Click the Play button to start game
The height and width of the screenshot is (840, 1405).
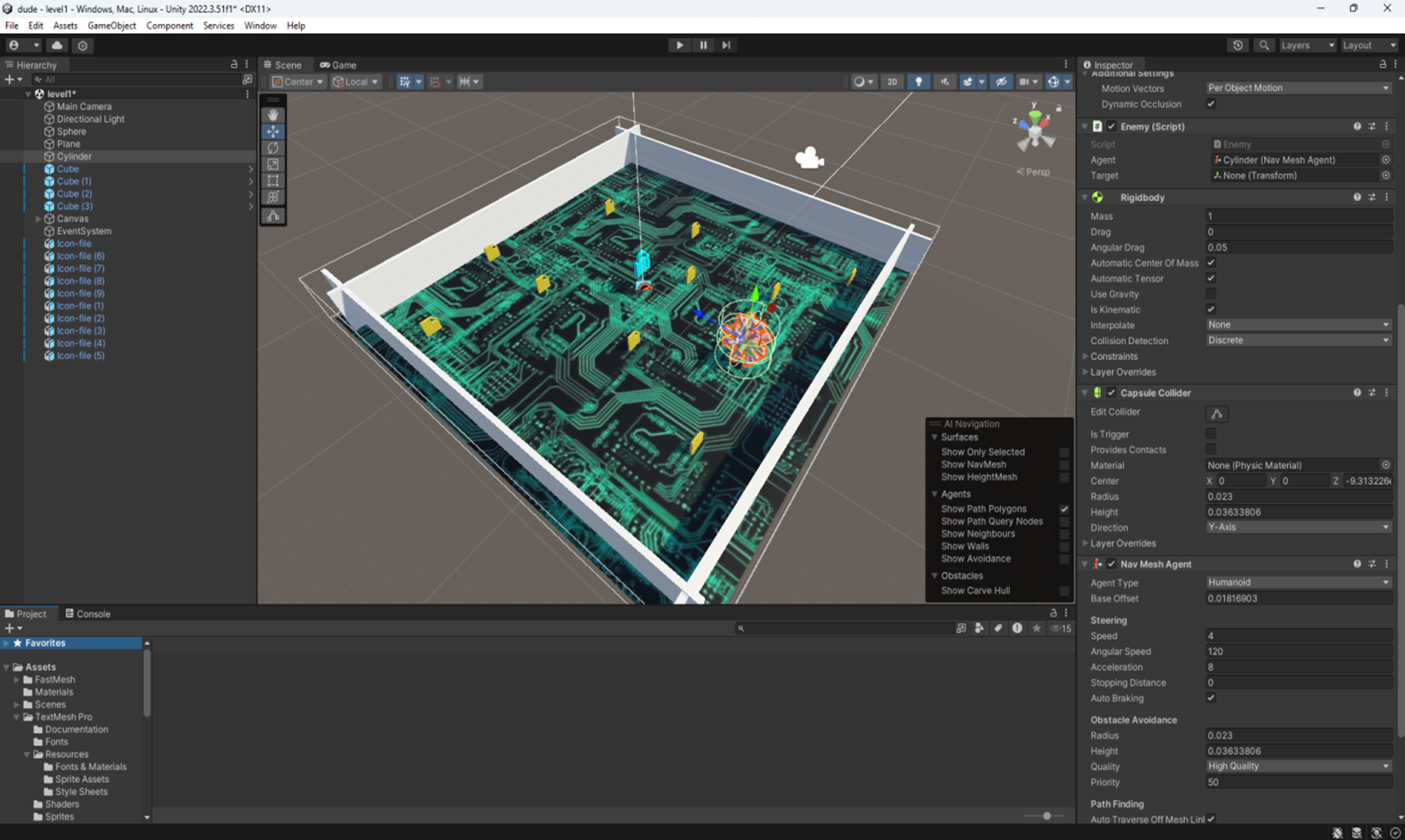(679, 45)
